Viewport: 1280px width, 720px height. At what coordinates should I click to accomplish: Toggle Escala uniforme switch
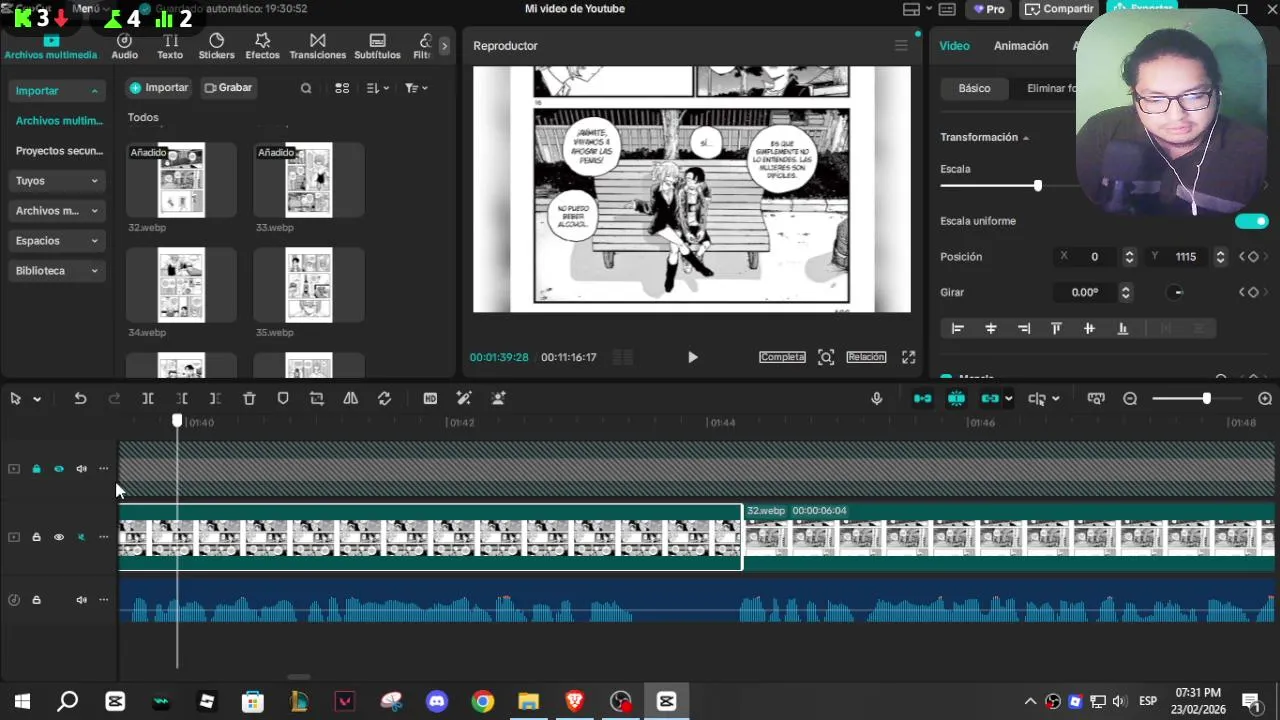1251,221
